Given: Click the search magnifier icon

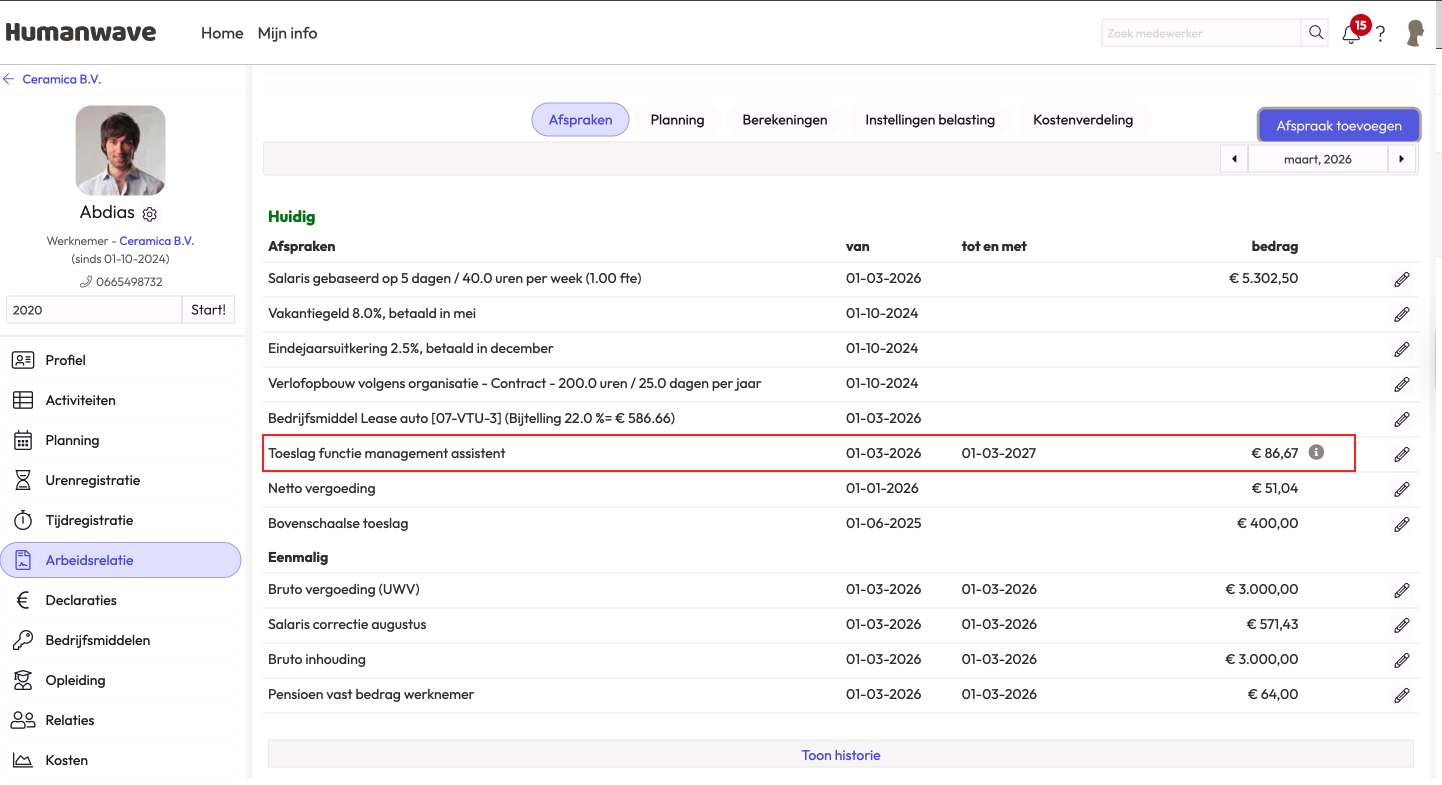Looking at the screenshot, I should [x=1316, y=33].
